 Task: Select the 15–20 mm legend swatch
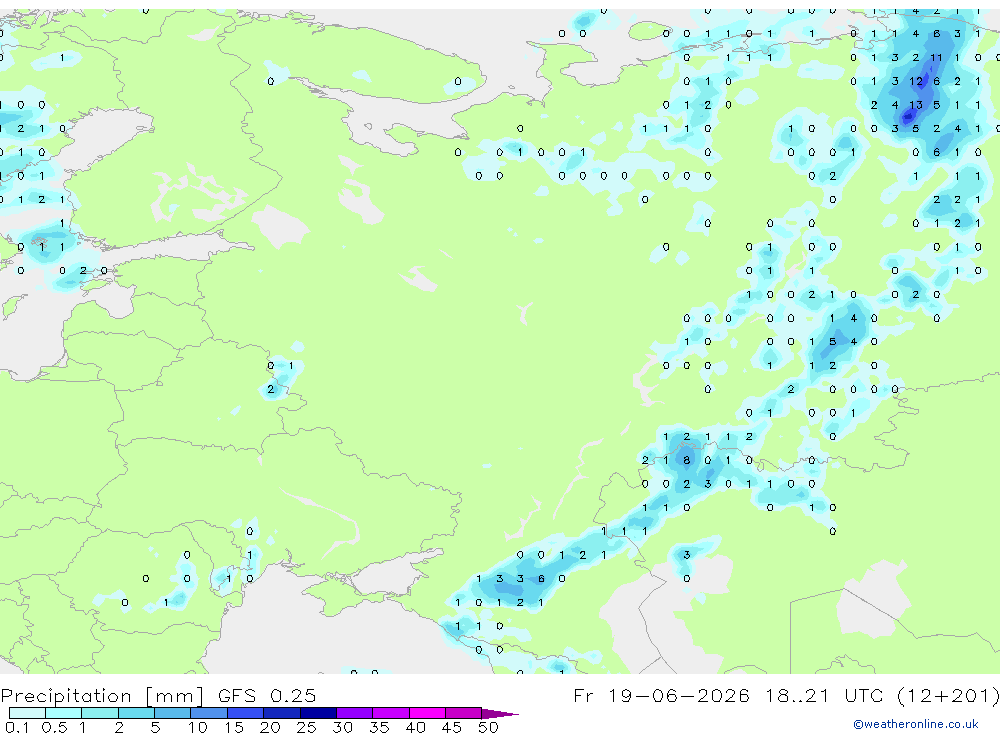245,713
